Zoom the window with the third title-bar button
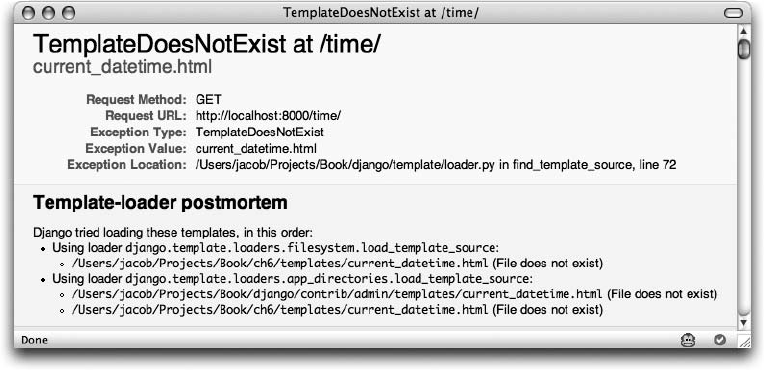 (x=68, y=13)
